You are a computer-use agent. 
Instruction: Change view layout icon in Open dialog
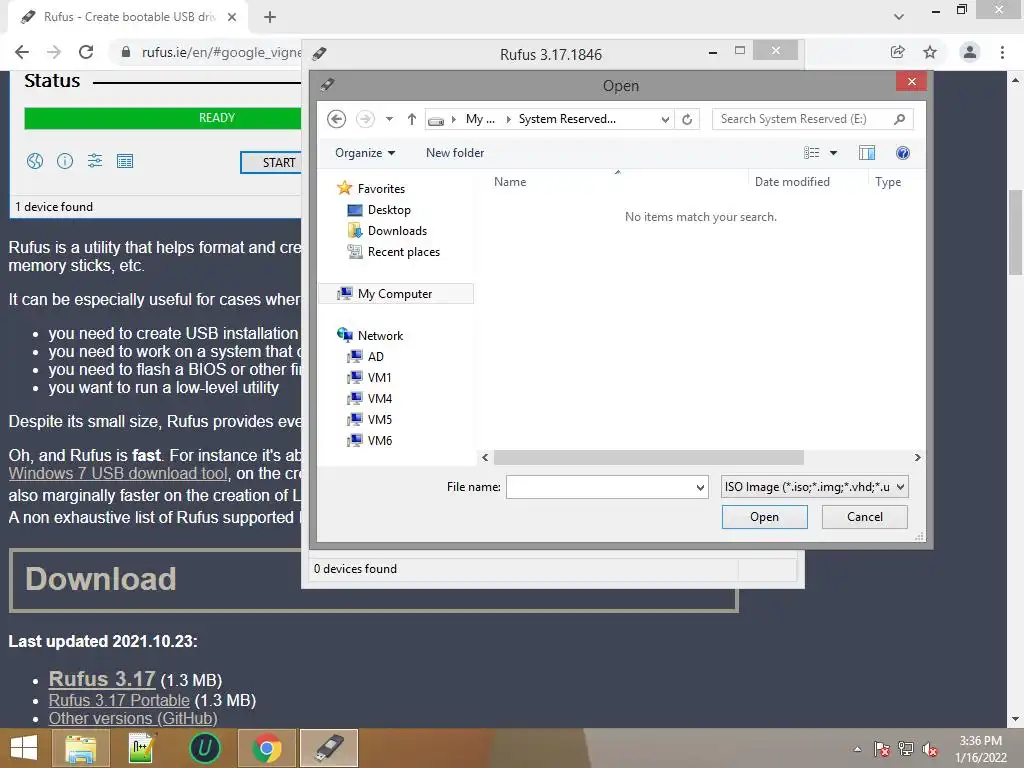click(x=811, y=153)
